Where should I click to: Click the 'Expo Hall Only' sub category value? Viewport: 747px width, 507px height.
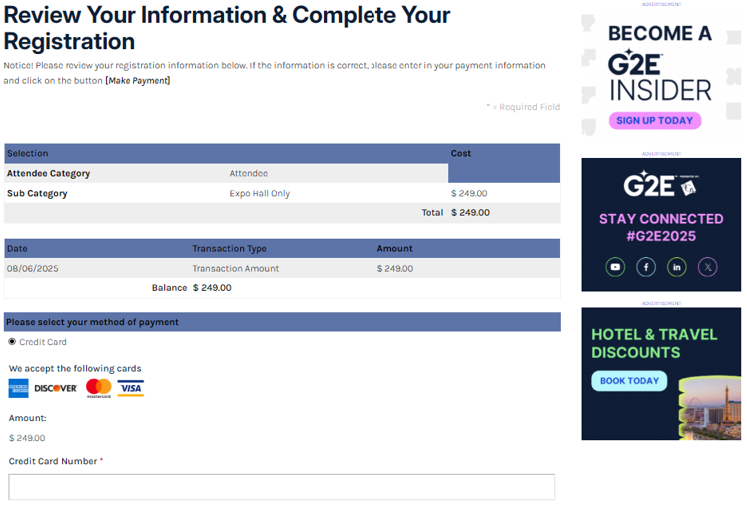point(260,193)
